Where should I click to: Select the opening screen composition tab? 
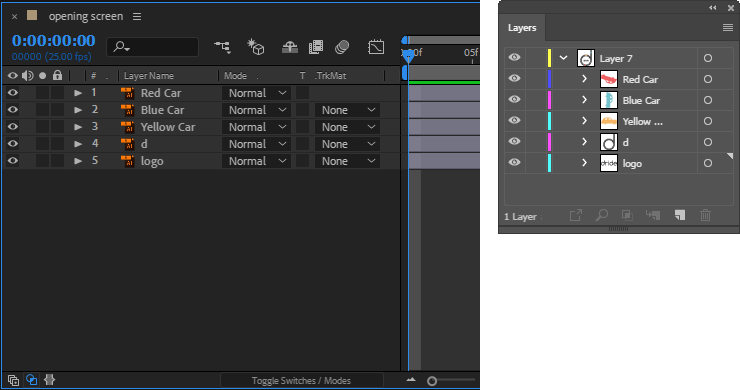(x=86, y=16)
